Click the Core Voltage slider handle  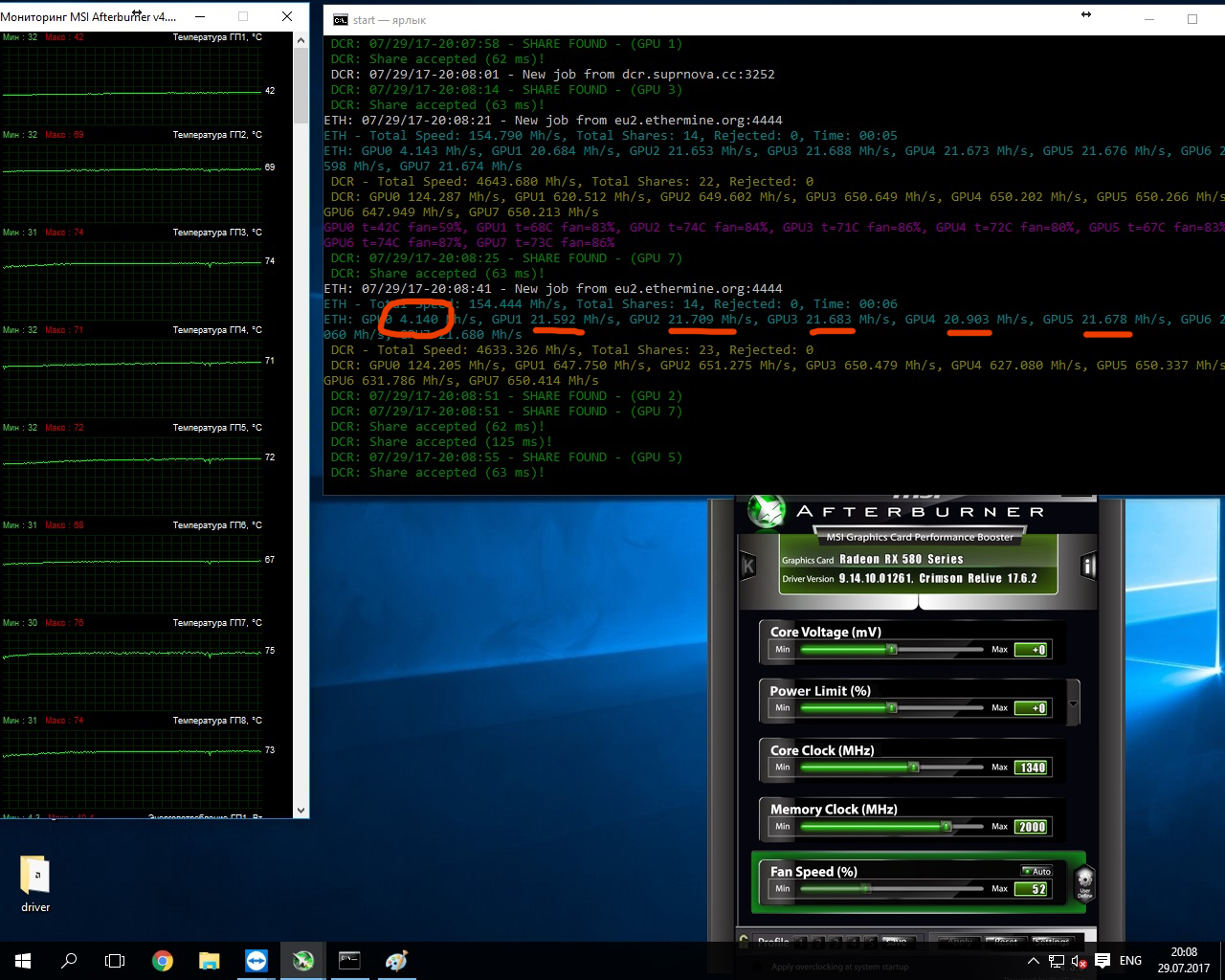[892, 649]
